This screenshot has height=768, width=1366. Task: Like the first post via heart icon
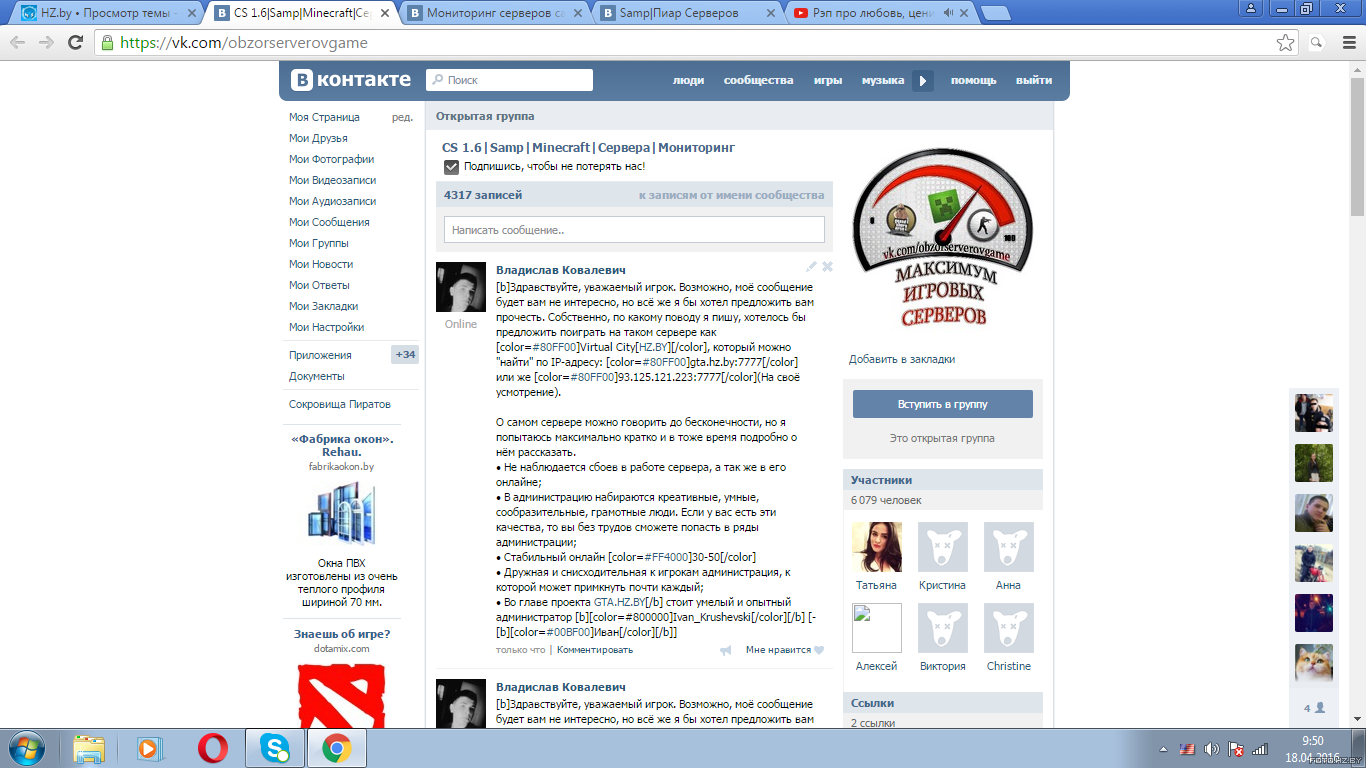(819, 650)
